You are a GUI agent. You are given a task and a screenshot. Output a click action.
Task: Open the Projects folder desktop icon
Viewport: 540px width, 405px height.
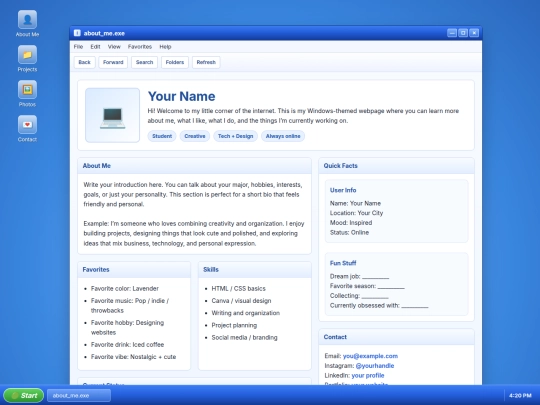pos(27,59)
